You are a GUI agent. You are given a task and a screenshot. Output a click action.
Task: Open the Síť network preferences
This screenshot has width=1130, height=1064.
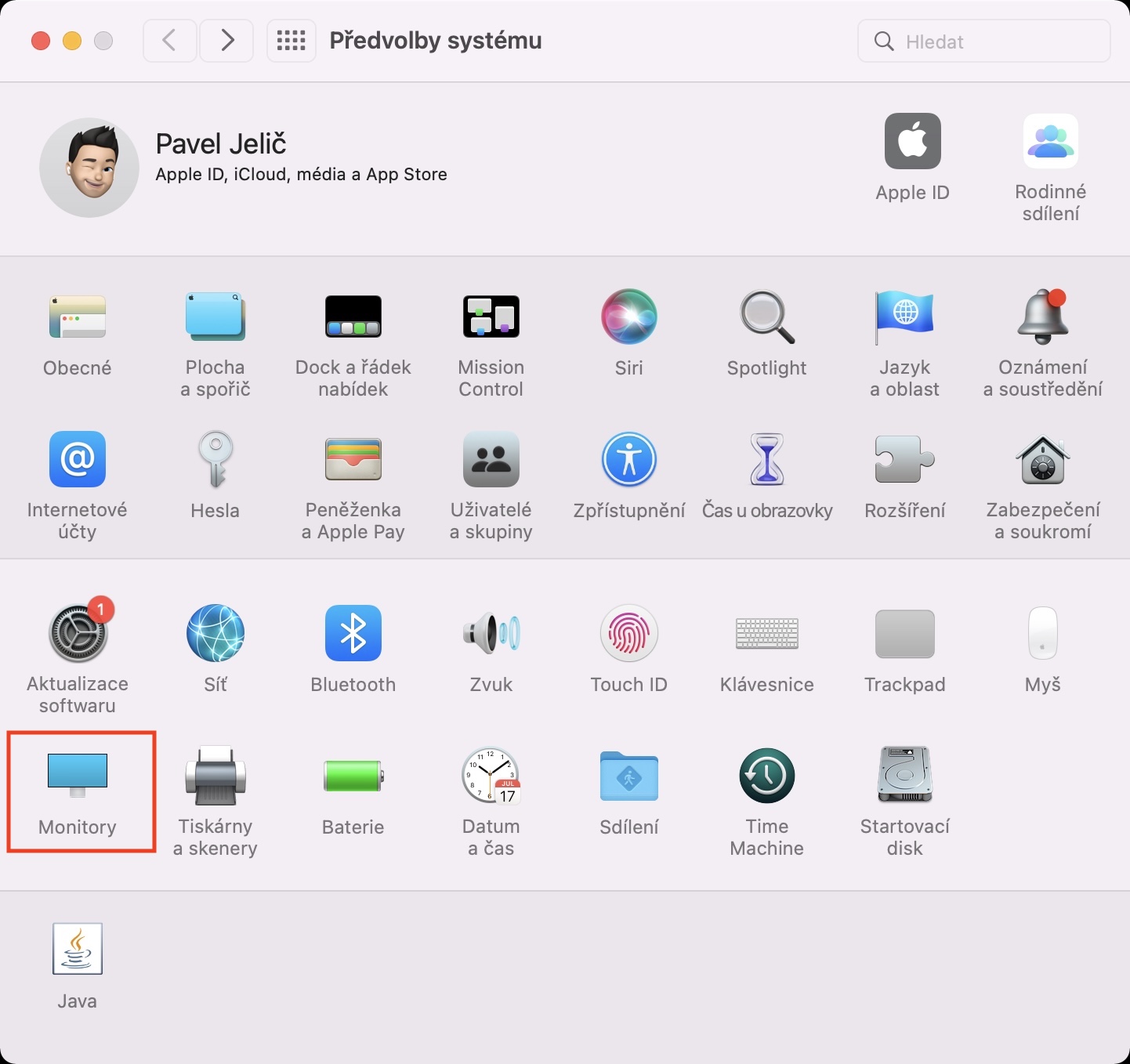[x=215, y=633]
